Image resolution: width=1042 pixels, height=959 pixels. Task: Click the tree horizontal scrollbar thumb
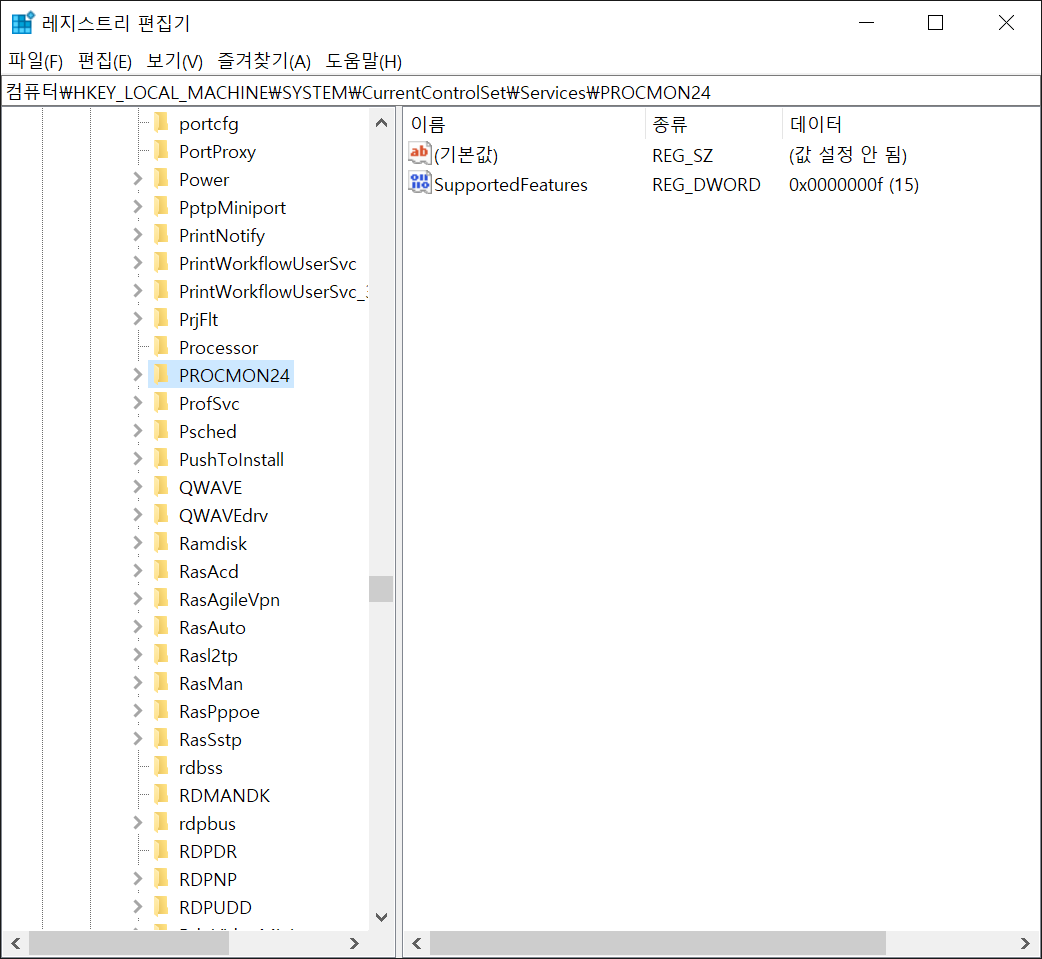tap(129, 943)
